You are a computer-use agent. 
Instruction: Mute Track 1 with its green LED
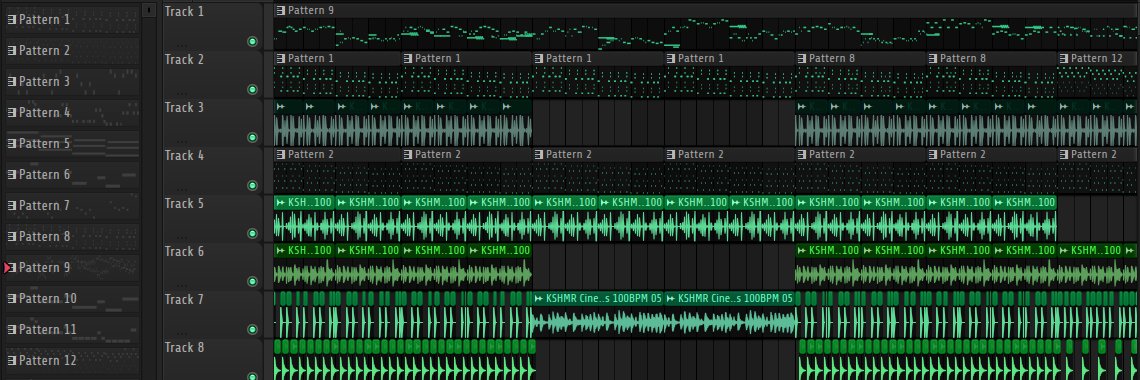(252, 41)
